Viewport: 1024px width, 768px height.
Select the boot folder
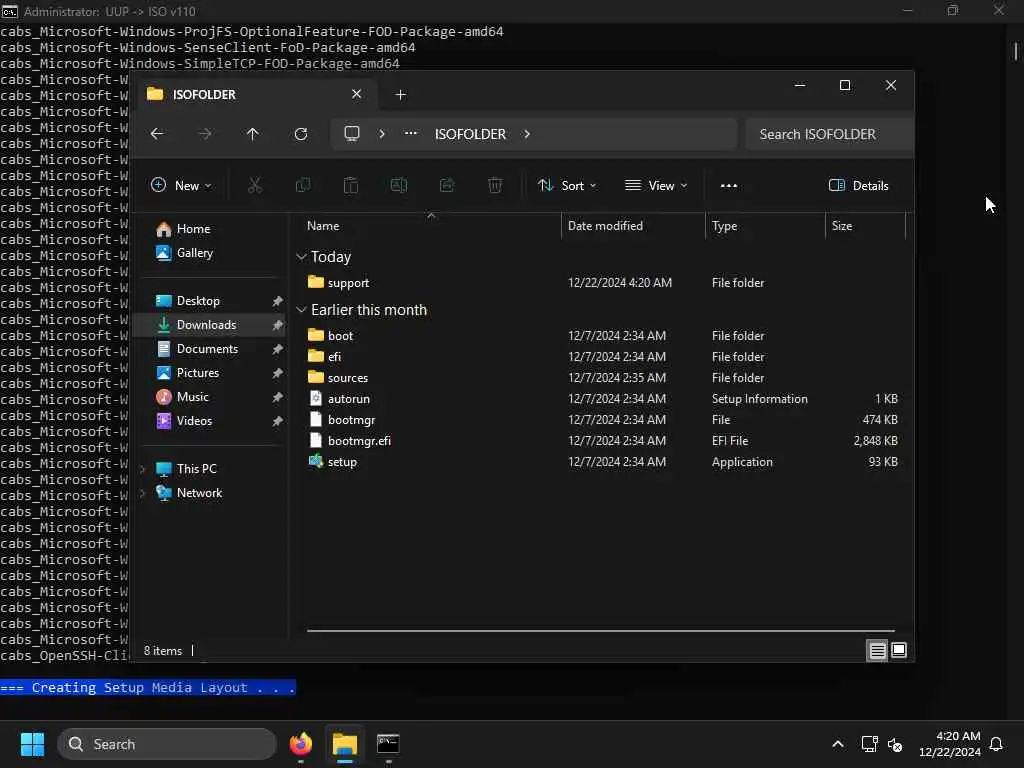(x=602, y=336)
